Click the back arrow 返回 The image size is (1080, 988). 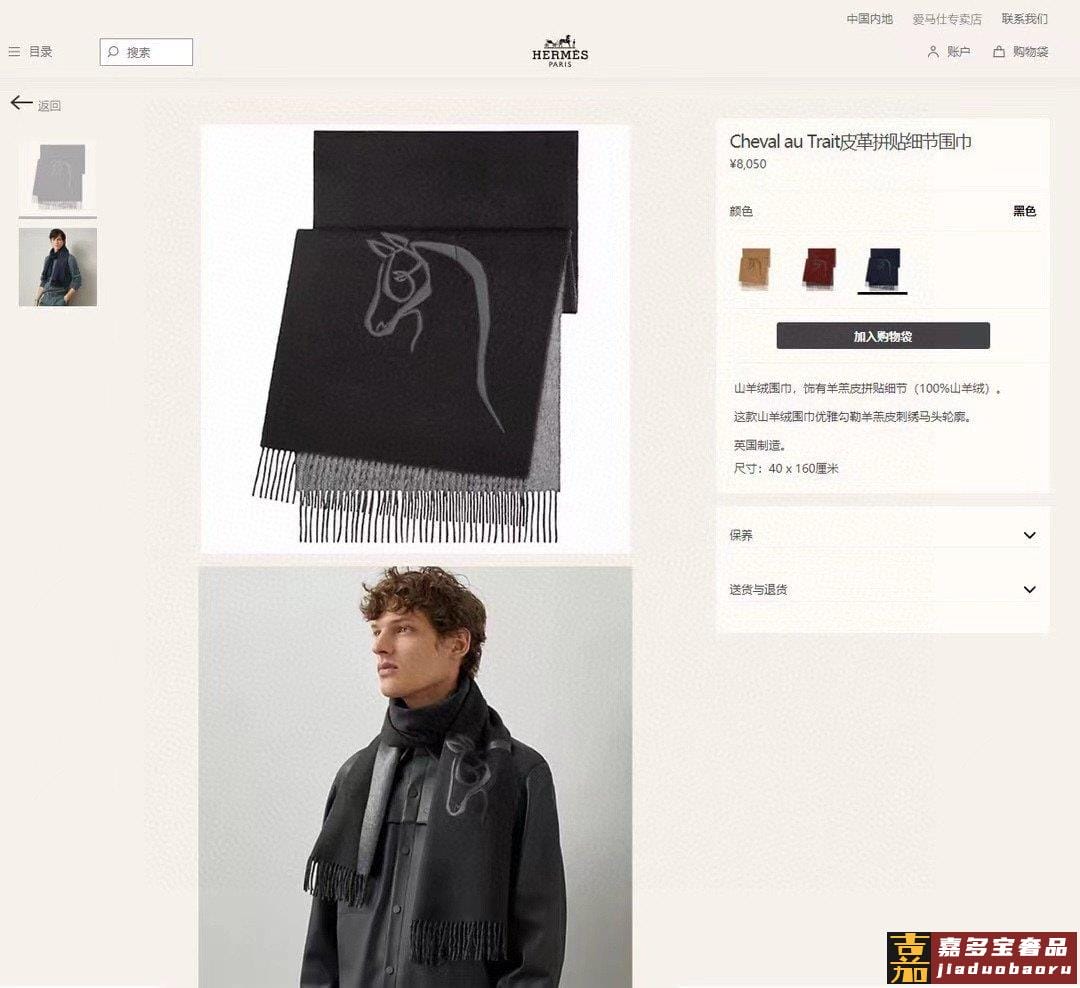click(x=21, y=103)
